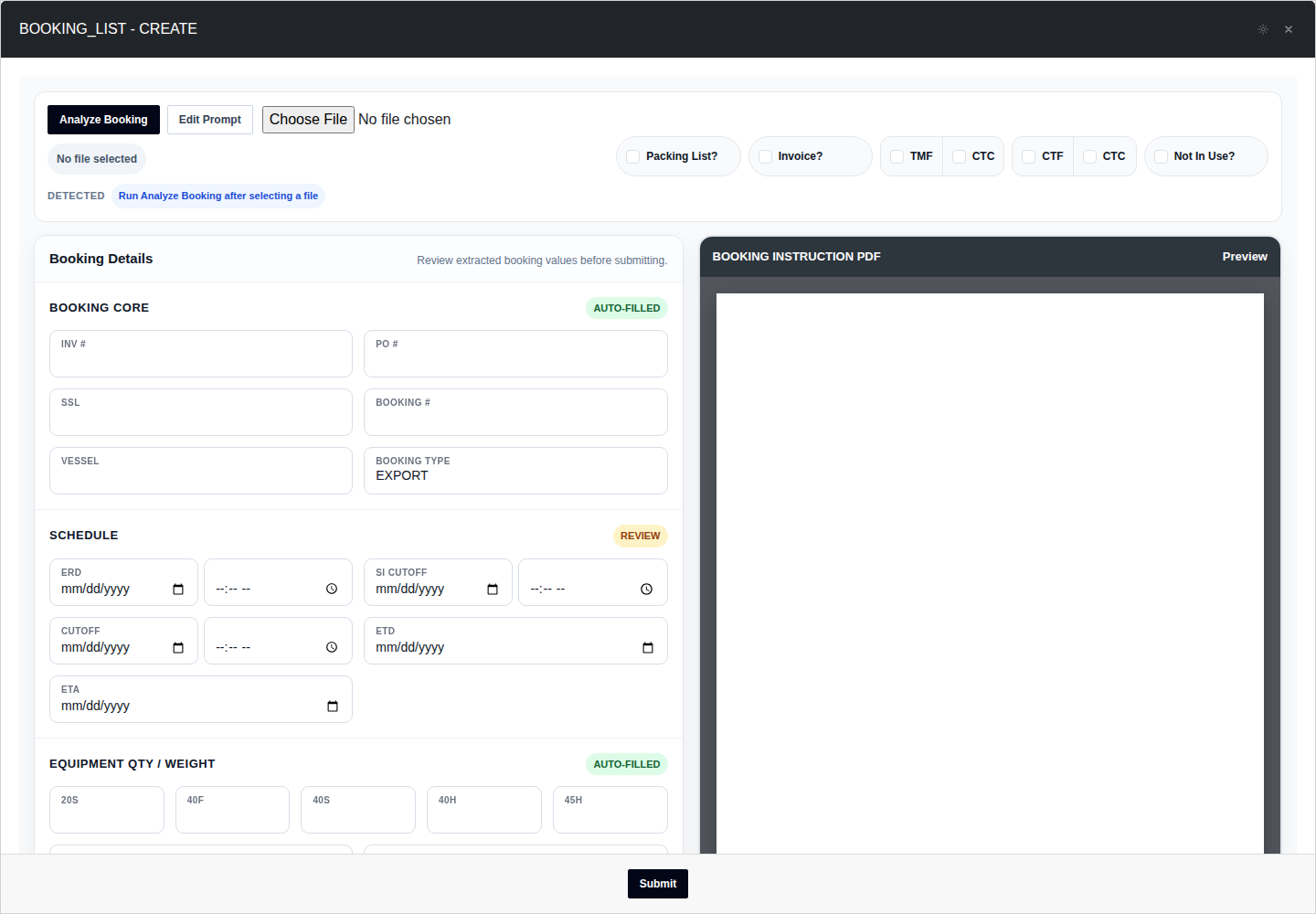Click the Preview label in PDF header
This screenshot has width=1316, height=914.
point(1245,257)
